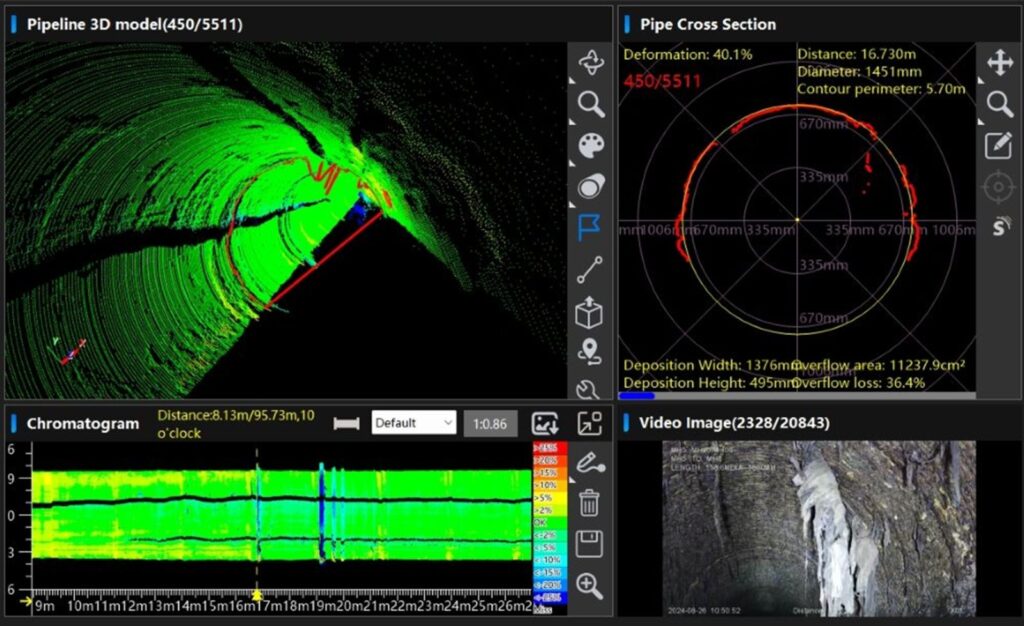Click the color palette icon in 3D toolbar
The width and height of the screenshot is (1024, 626).
(590, 146)
